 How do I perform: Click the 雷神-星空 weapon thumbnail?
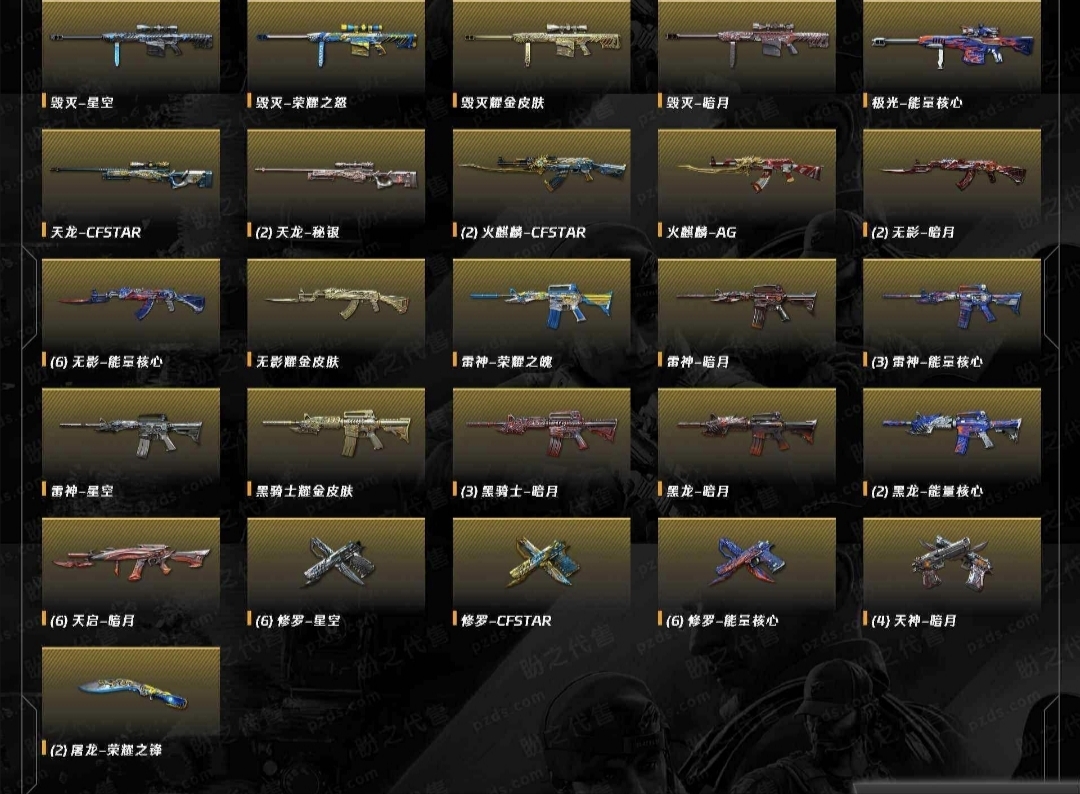pyautogui.click(x=131, y=434)
